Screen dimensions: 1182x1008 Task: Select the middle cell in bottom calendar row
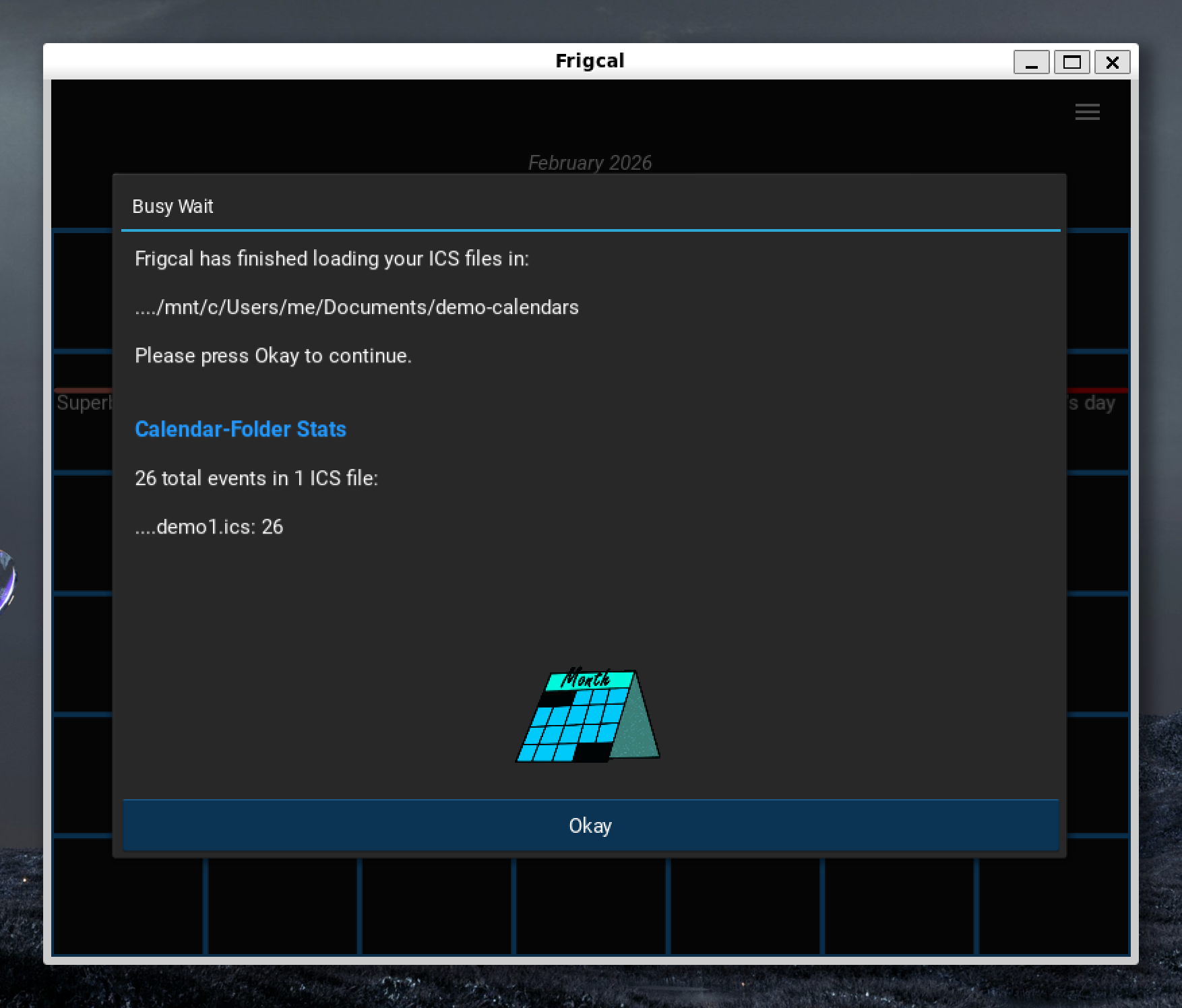591,906
